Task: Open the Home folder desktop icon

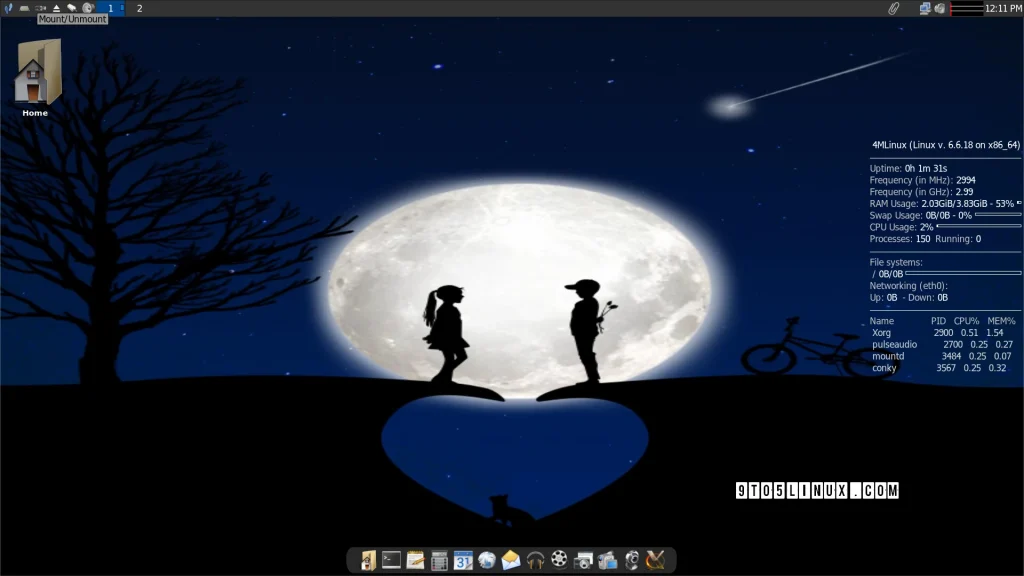Action: click(35, 76)
